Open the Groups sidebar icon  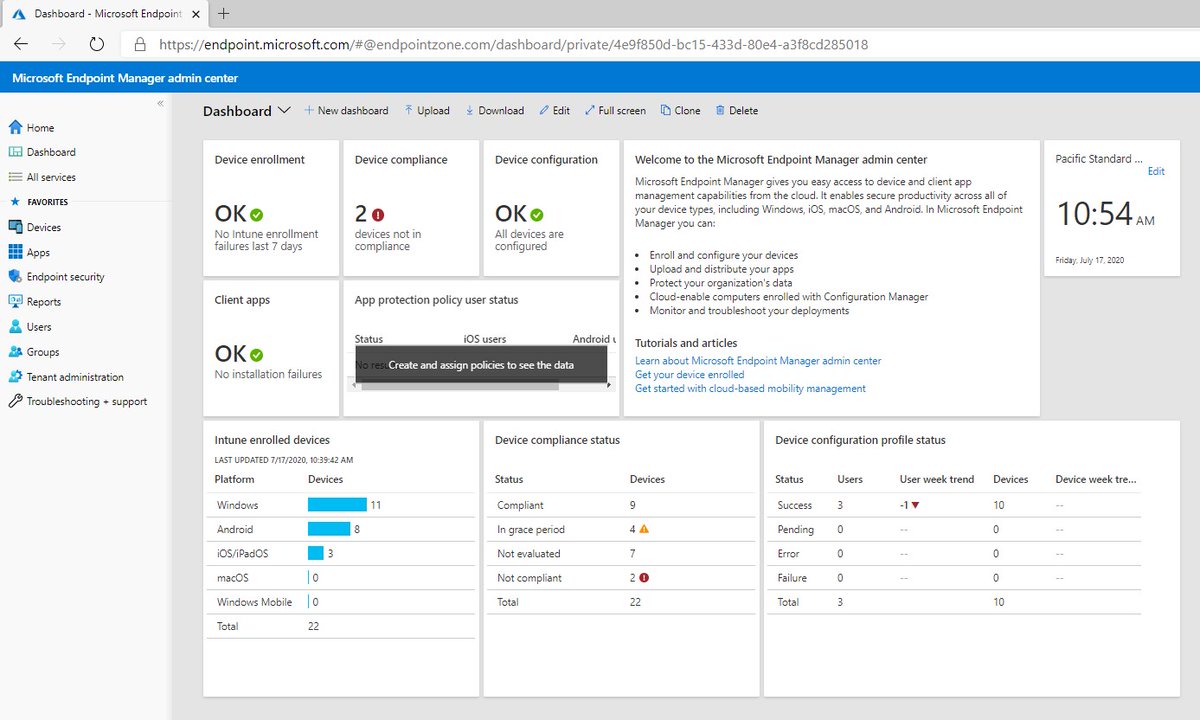15,352
